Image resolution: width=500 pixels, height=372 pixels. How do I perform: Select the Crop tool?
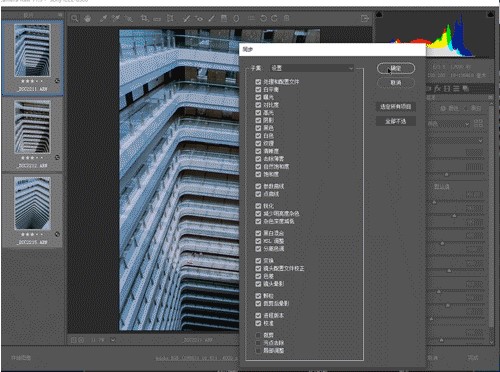click(145, 18)
